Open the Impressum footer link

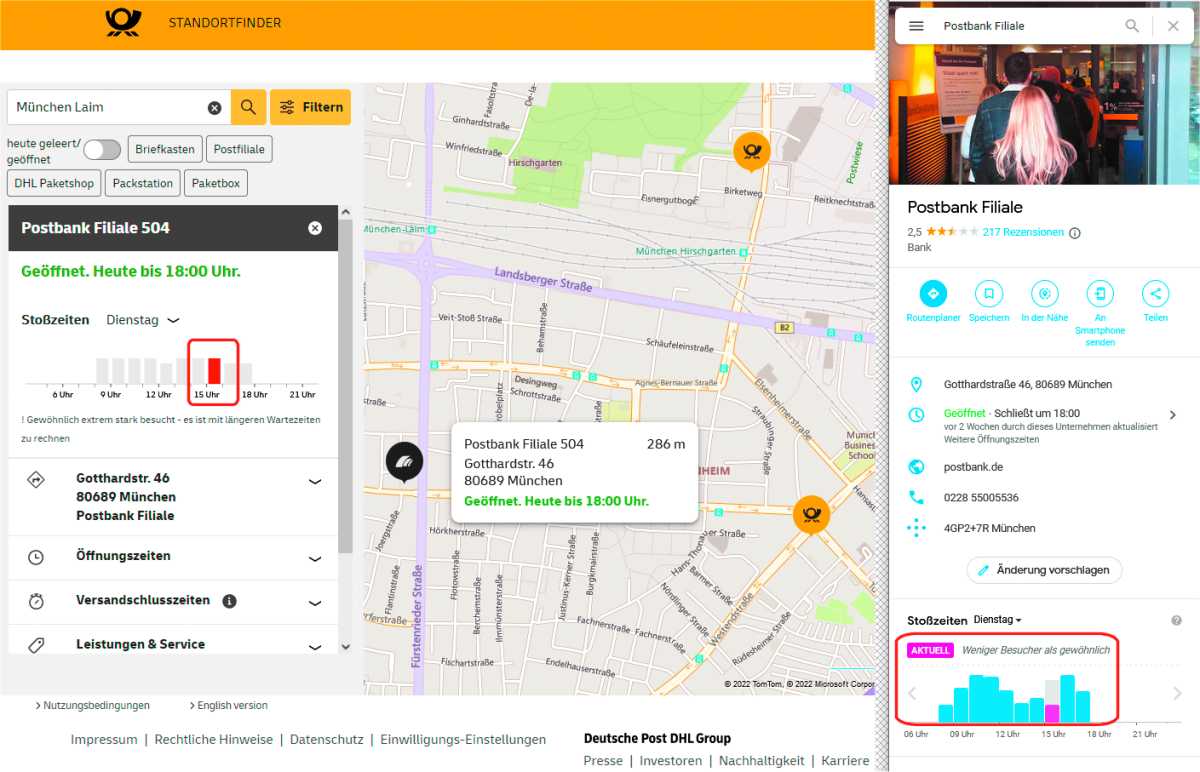104,740
